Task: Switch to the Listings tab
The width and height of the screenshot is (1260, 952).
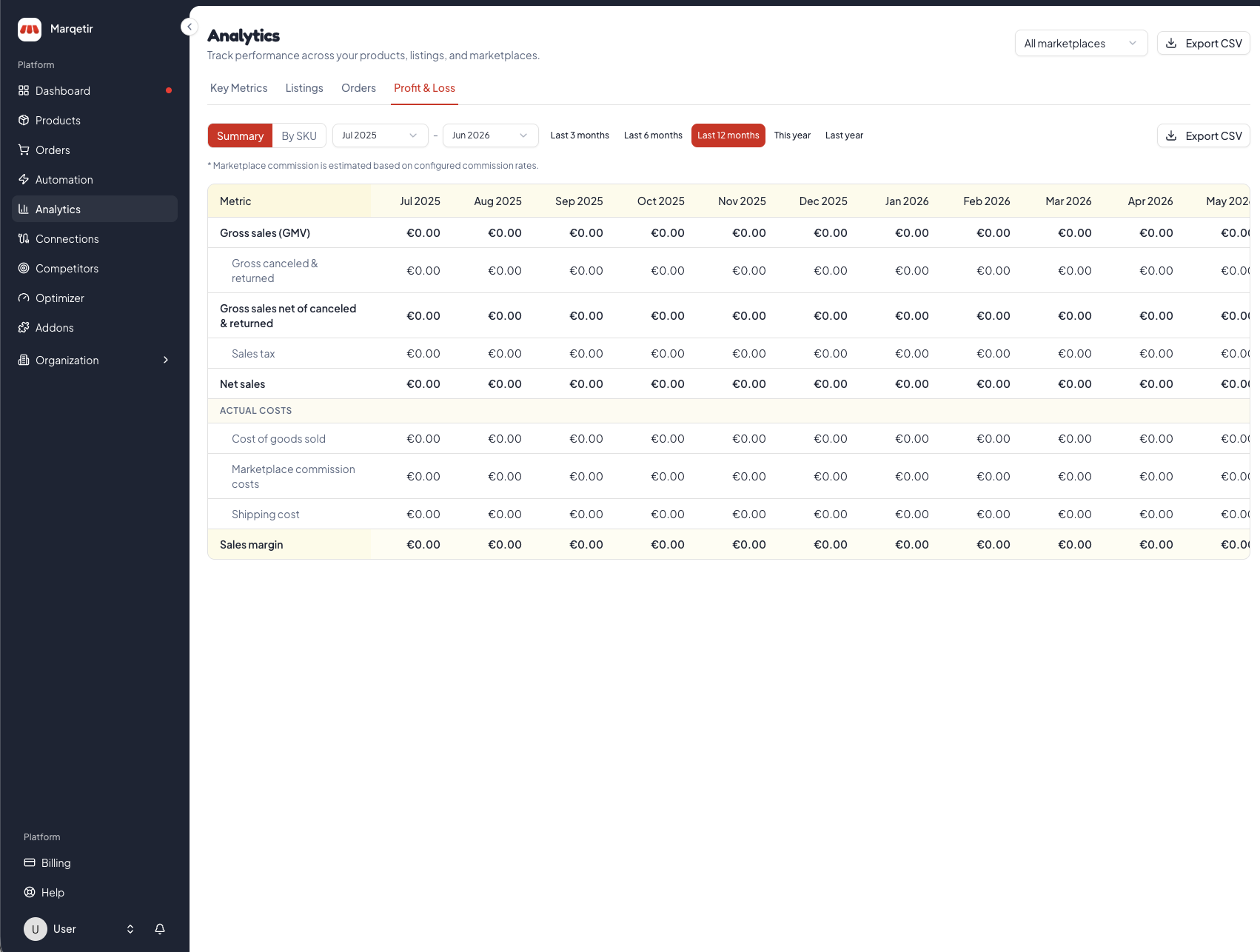Action: pyautogui.click(x=304, y=88)
